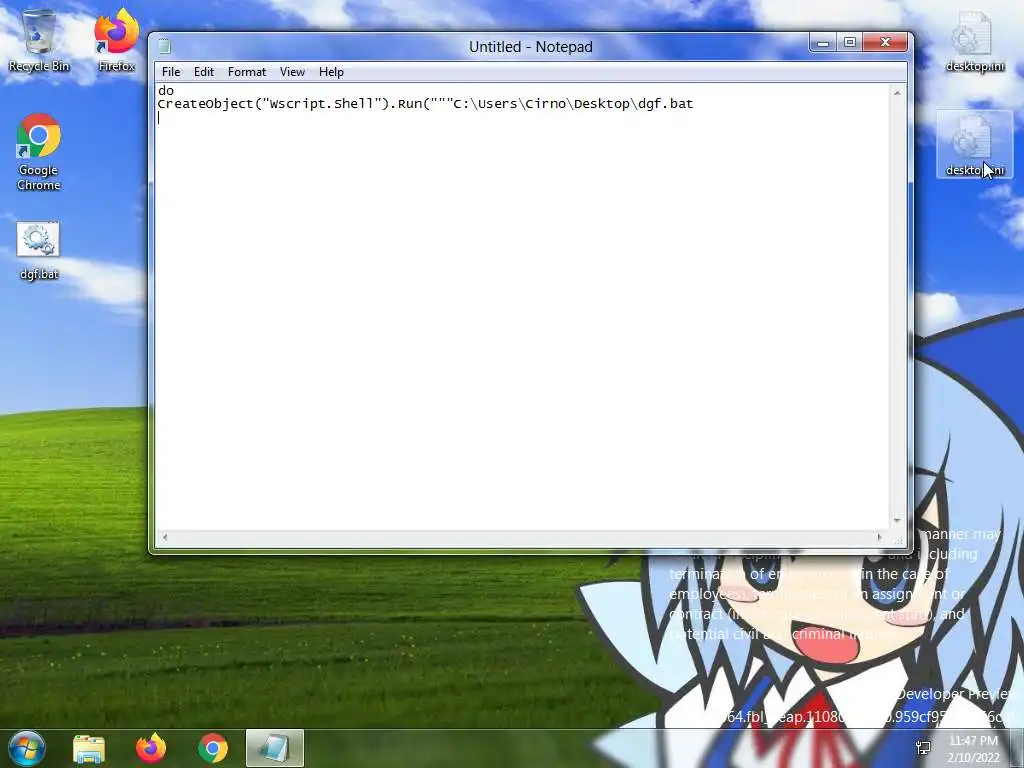The height and width of the screenshot is (768, 1024).
Task: Close the Notepad window
Action: [885, 42]
